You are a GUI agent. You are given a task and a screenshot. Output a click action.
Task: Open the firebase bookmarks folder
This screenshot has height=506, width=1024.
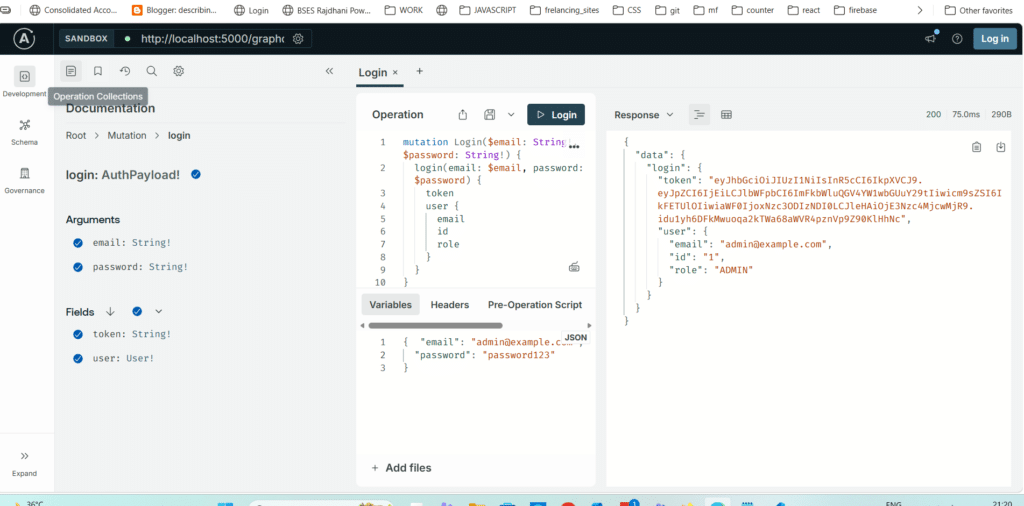[856, 10]
